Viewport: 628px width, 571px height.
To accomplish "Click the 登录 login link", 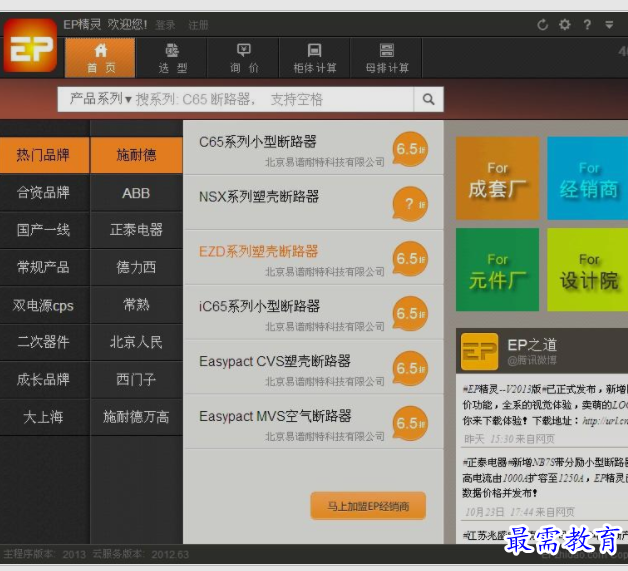I will 165,25.
